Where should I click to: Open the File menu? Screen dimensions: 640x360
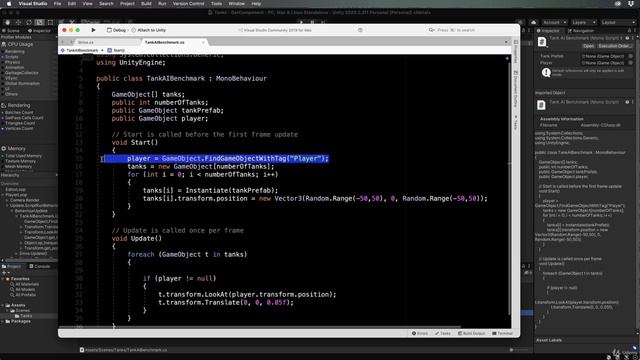(x=58, y=4)
